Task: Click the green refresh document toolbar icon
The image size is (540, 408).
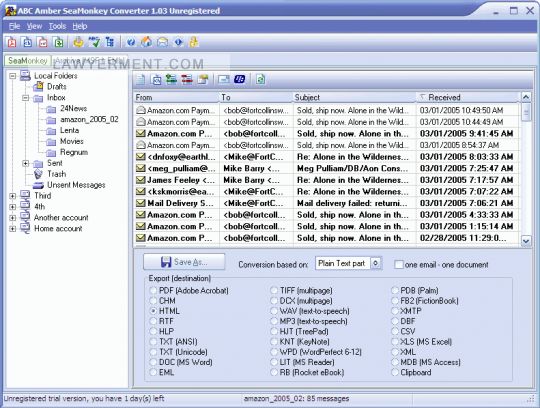Action: pos(59,42)
